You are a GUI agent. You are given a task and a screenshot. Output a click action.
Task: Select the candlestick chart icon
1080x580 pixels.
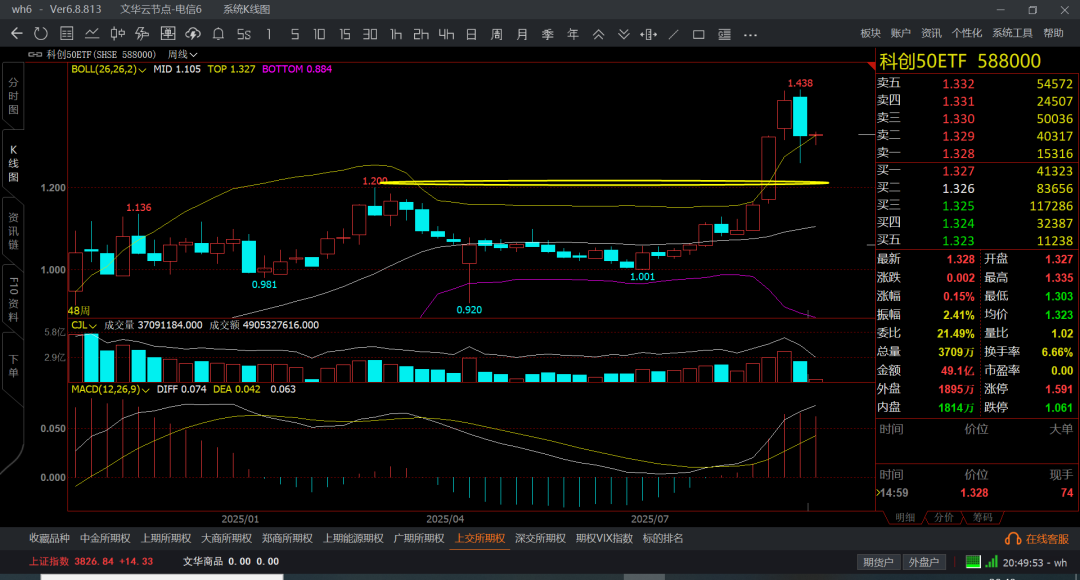(x=118, y=34)
